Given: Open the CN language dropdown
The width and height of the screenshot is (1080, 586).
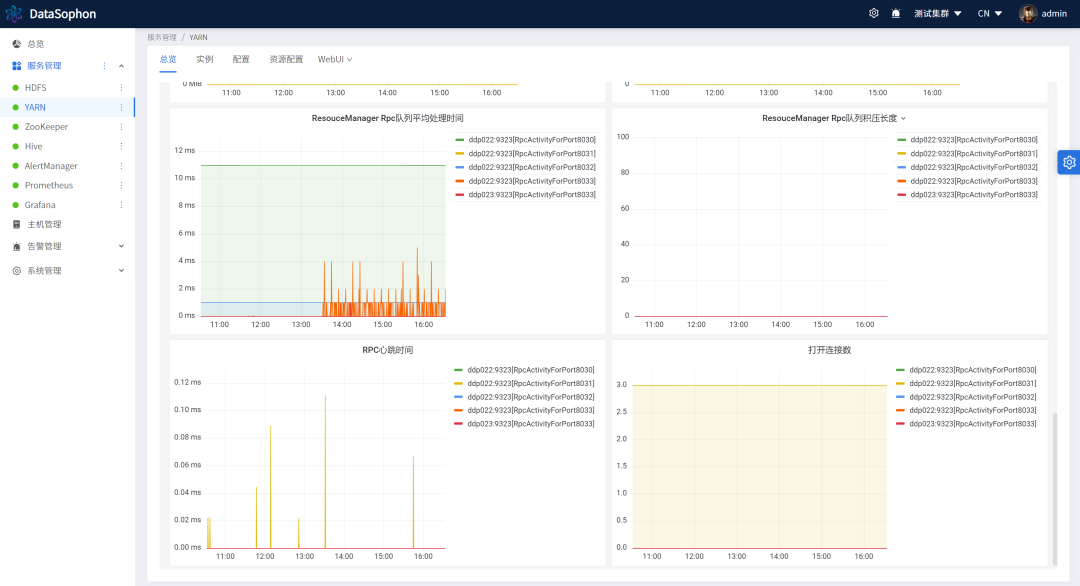Looking at the screenshot, I should click(990, 13).
